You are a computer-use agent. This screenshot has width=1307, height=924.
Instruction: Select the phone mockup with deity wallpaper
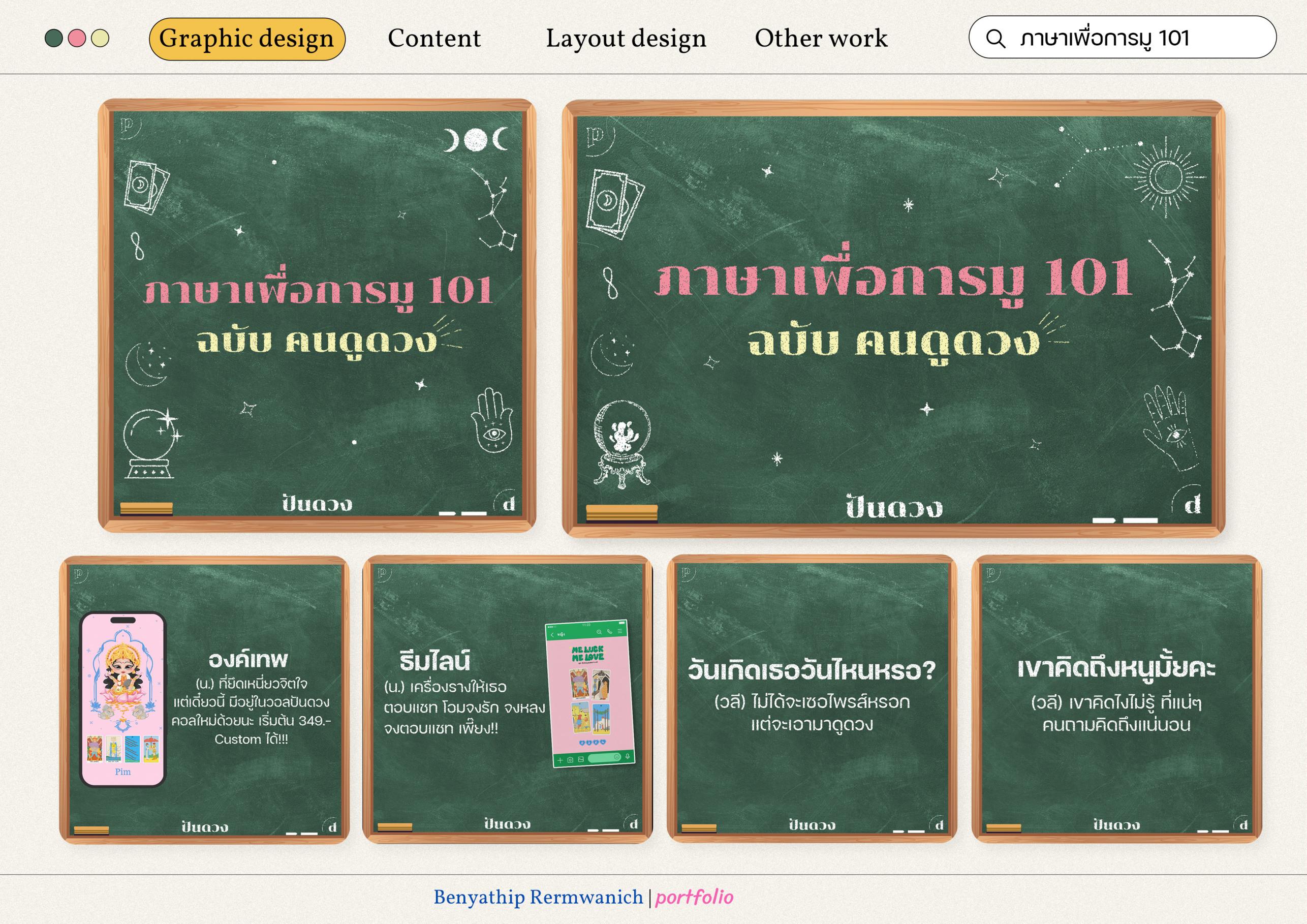[x=123, y=700]
